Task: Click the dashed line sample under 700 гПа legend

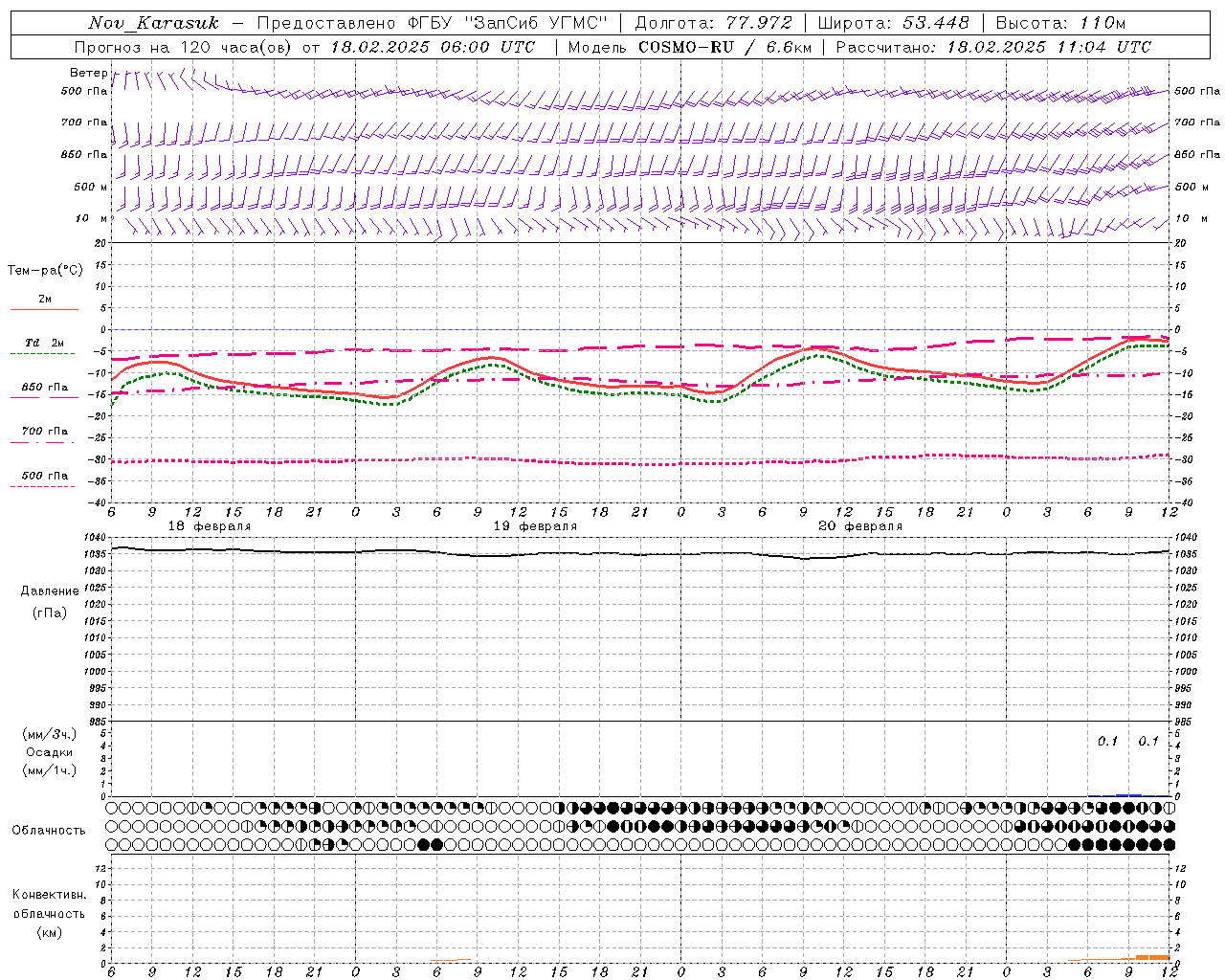Action: tap(43, 442)
